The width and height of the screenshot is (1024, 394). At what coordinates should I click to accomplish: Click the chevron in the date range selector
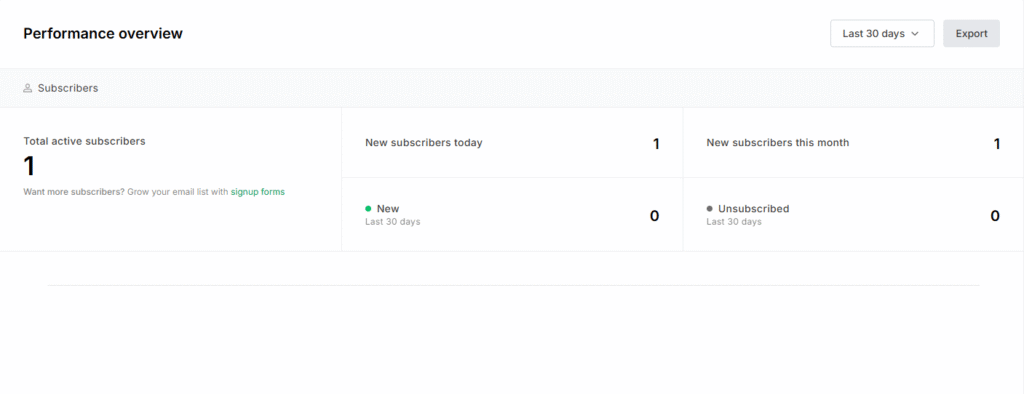tap(915, 34)
